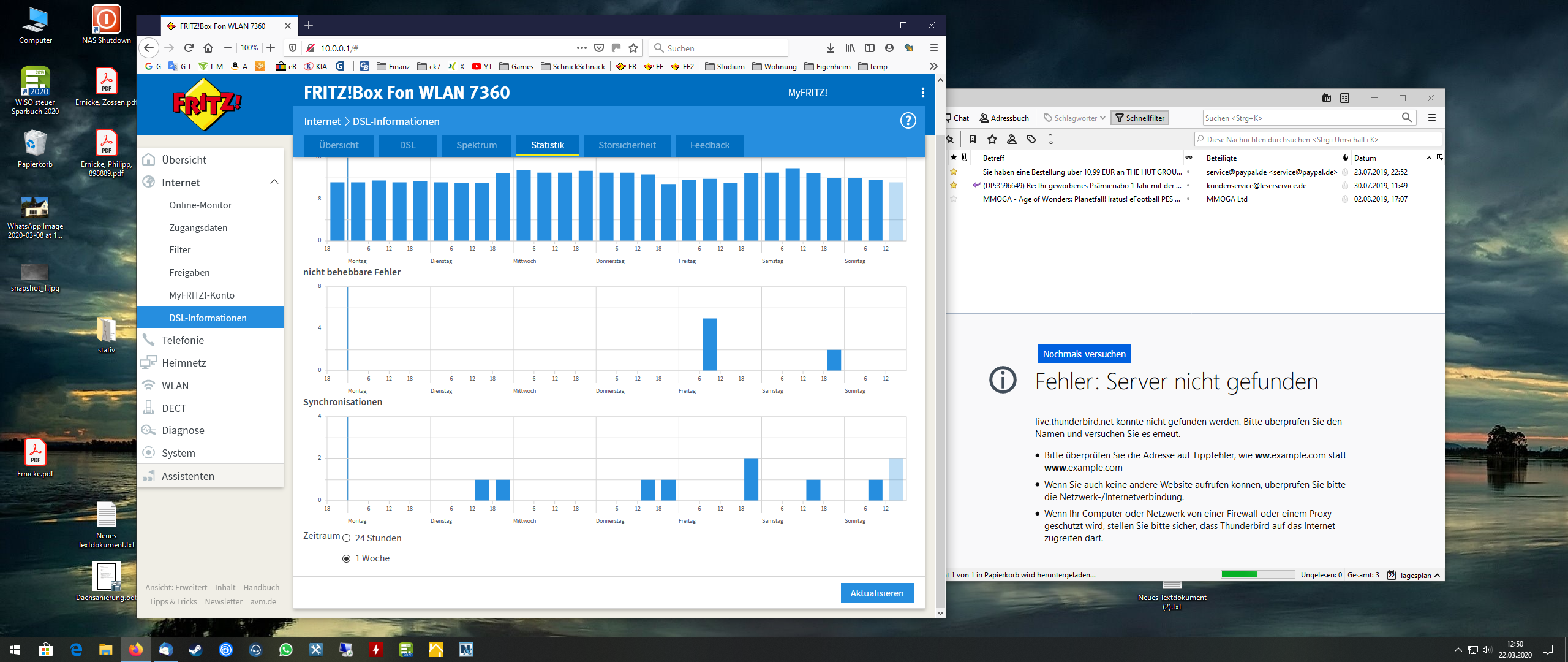Select the 1 Woche radio button
Viewport: 1568px width, 662px height.
347,558
